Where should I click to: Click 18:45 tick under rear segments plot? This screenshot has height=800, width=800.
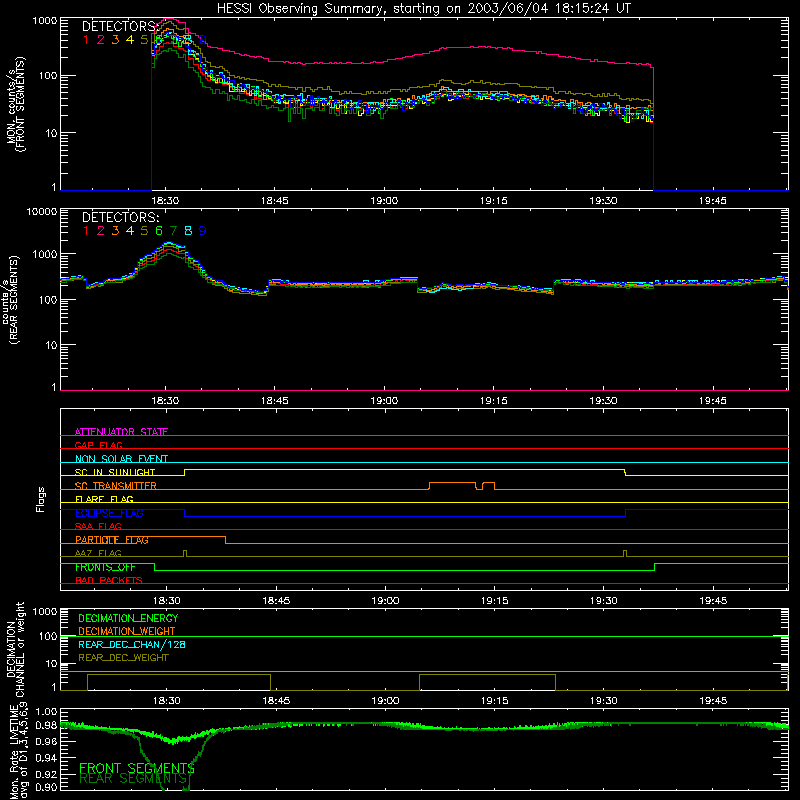click(x=274, y=401)
